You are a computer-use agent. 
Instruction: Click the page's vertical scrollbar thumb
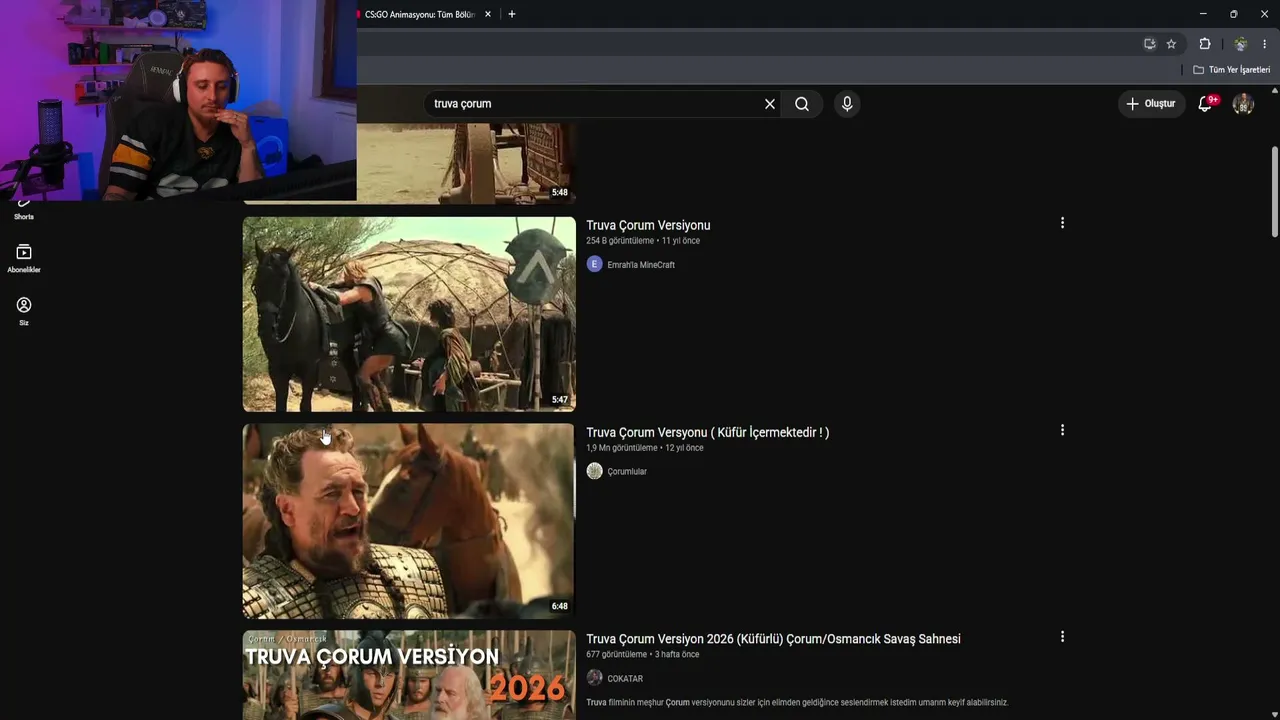pos(1274,192)
